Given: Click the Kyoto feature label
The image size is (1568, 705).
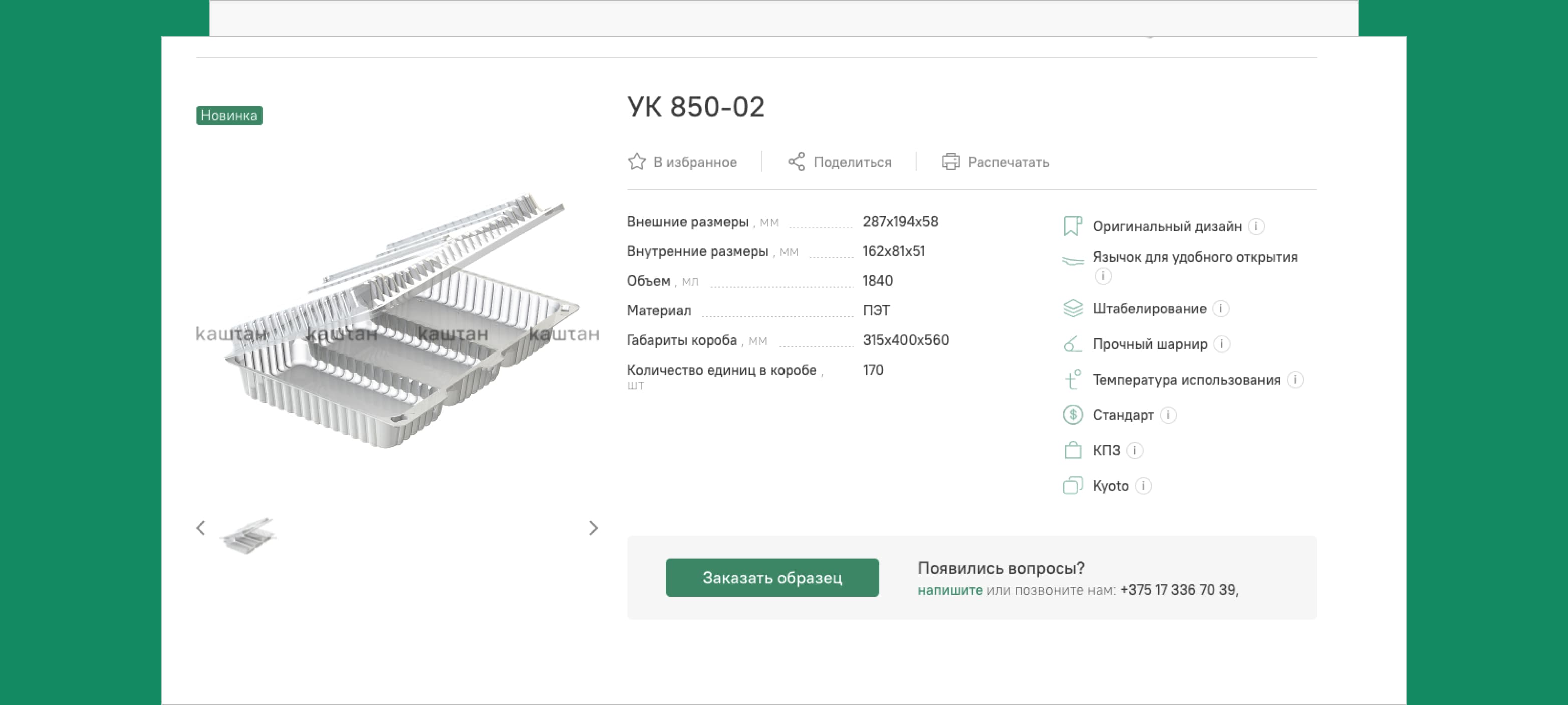Looking at the screenshot, I should click(1110, 485).
